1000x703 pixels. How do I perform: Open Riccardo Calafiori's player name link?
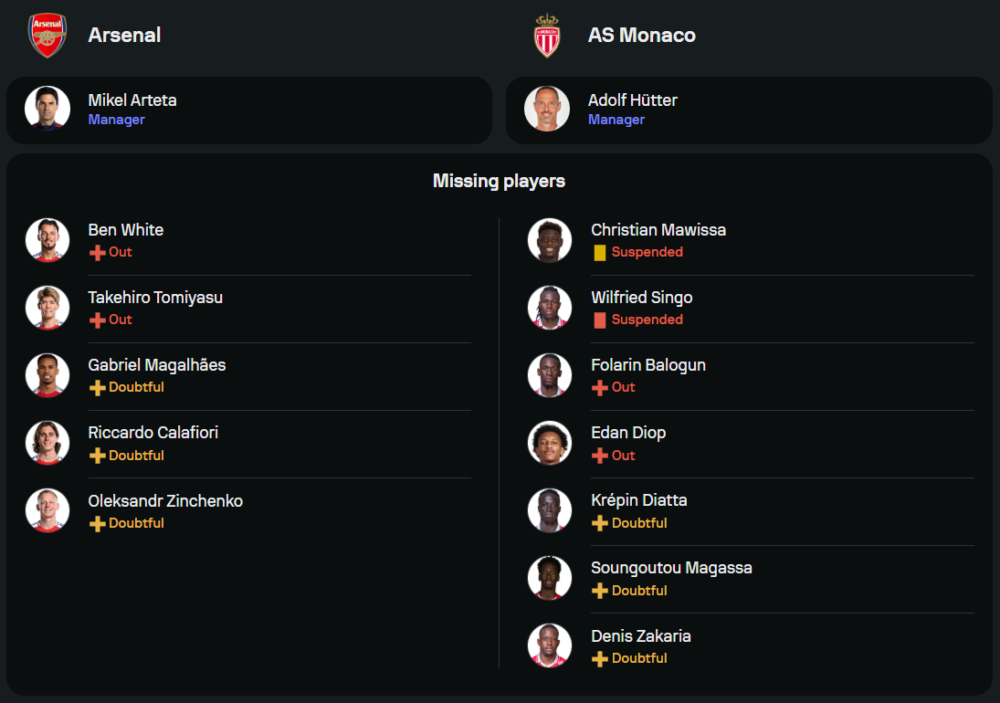(153, 433)
